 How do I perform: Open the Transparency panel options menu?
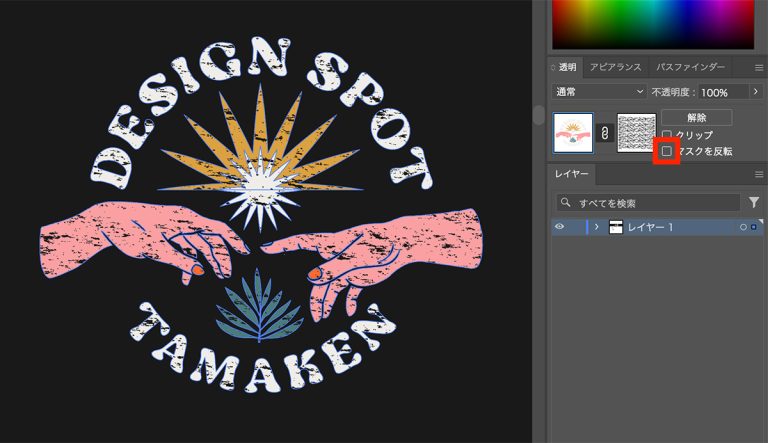[x=758, y=67]
